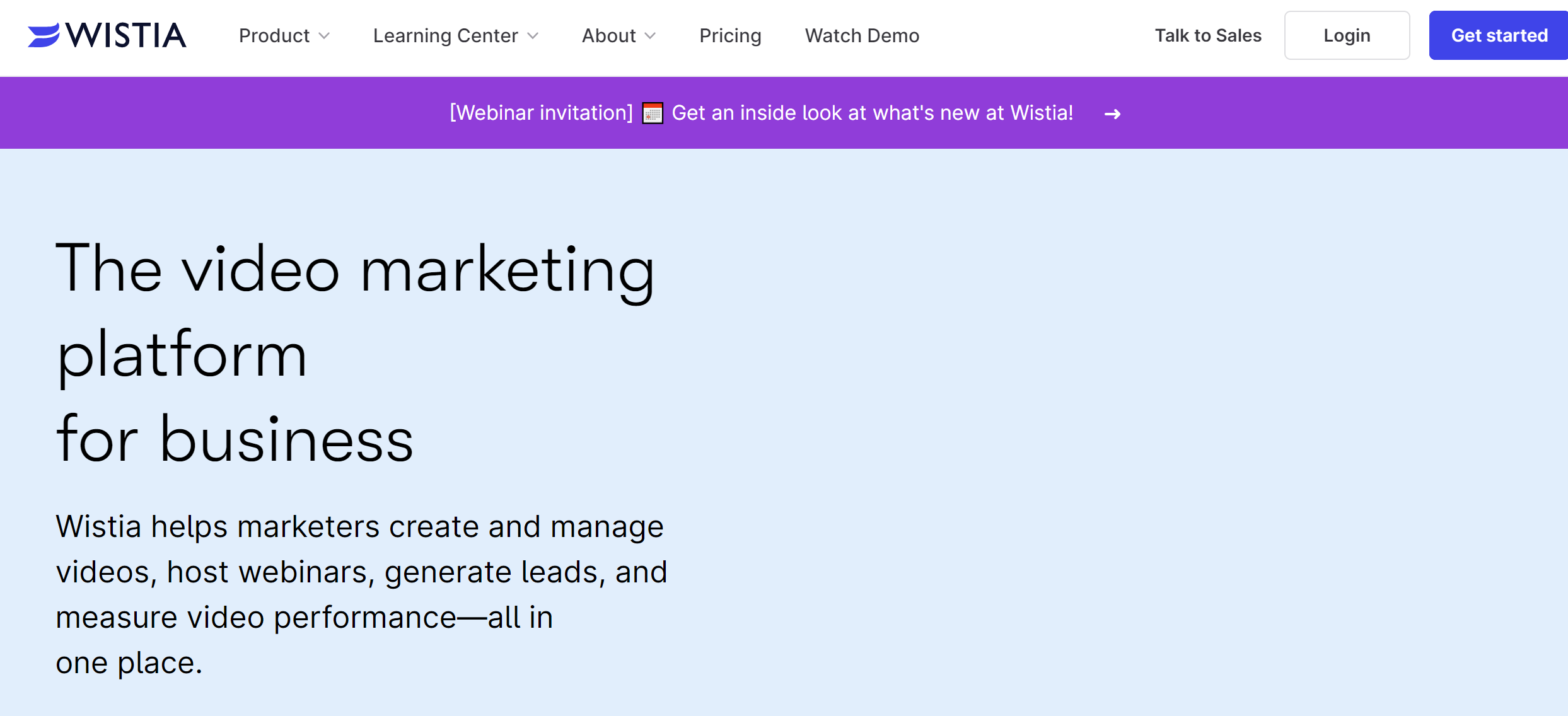
Task: Click the headline 'The video marketing platform'
Action: [355, 354]
